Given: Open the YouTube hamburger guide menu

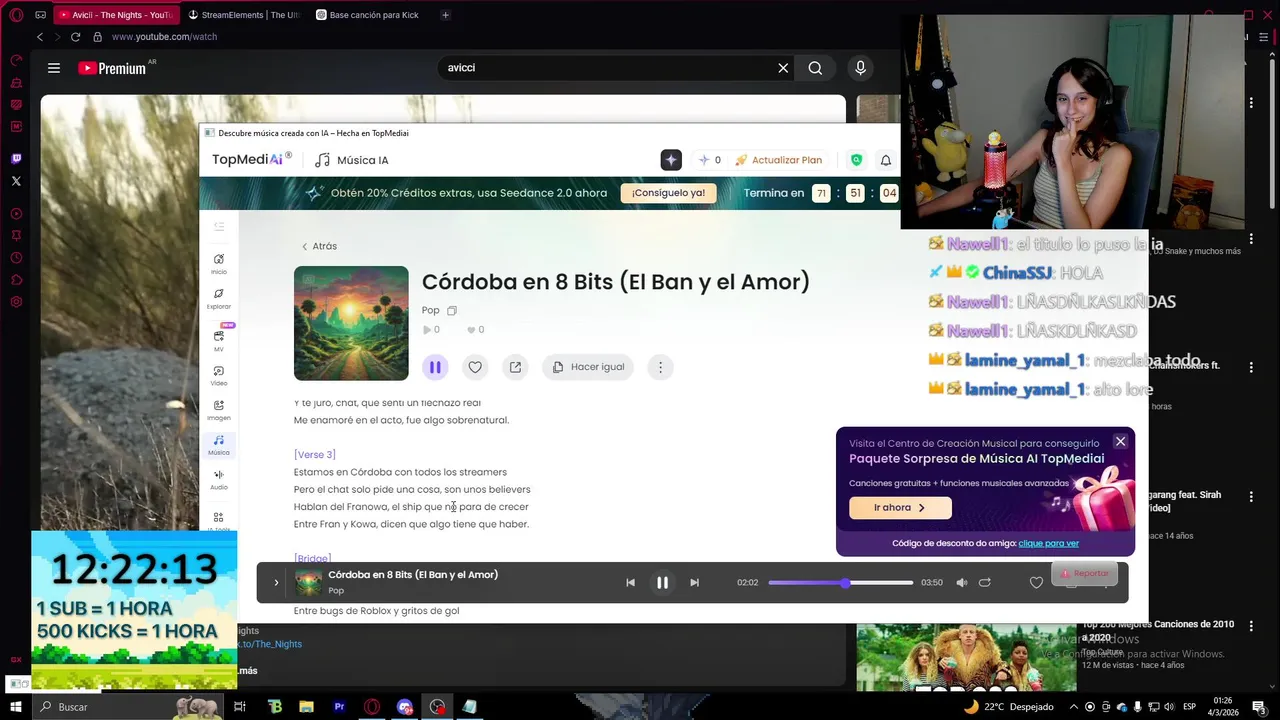Looking at the screenshot, I should click(x=54, y=68).
